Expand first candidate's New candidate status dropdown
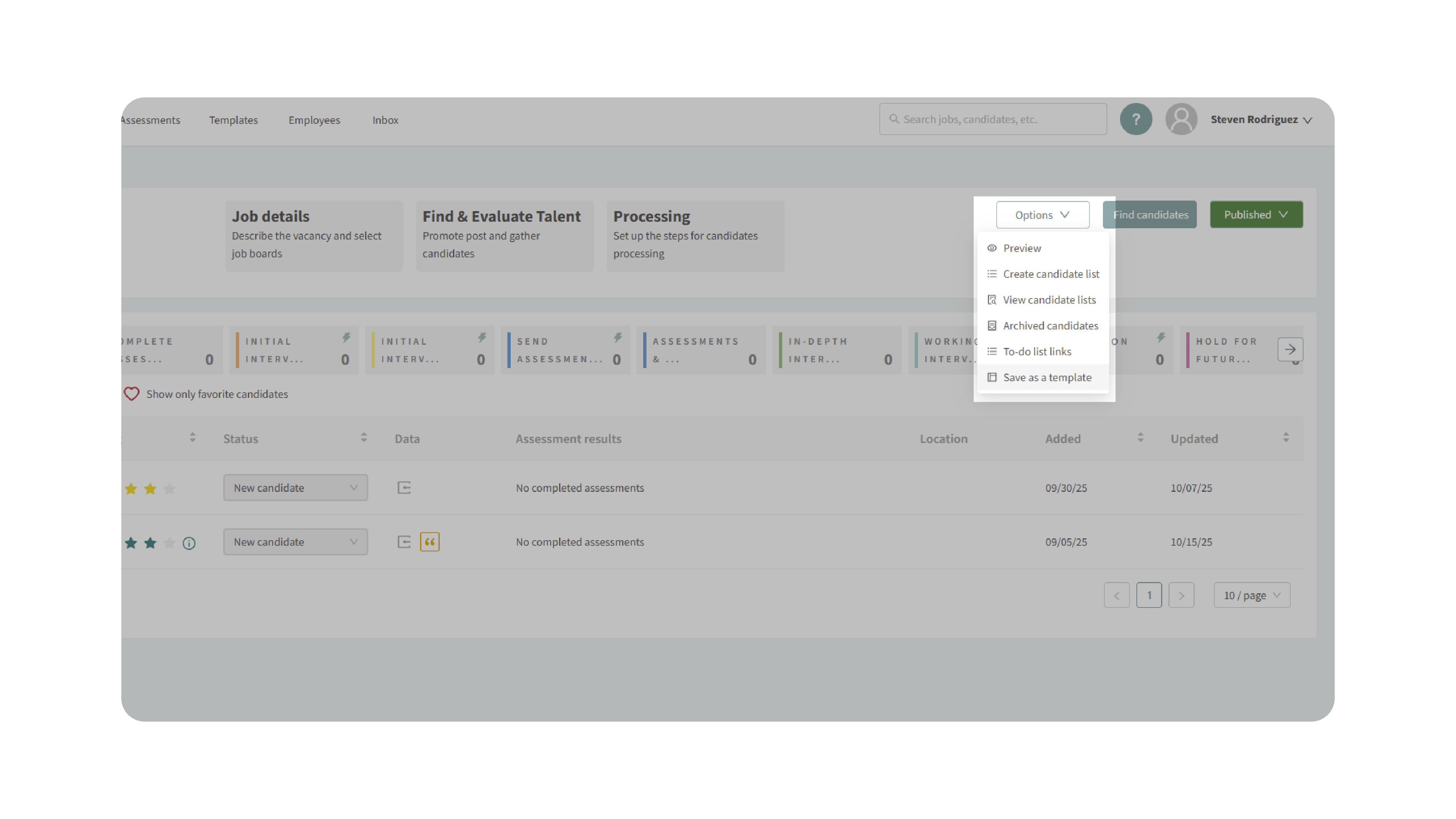The width and height of the screenshot is (1456, 819). [x=295, y=487]
